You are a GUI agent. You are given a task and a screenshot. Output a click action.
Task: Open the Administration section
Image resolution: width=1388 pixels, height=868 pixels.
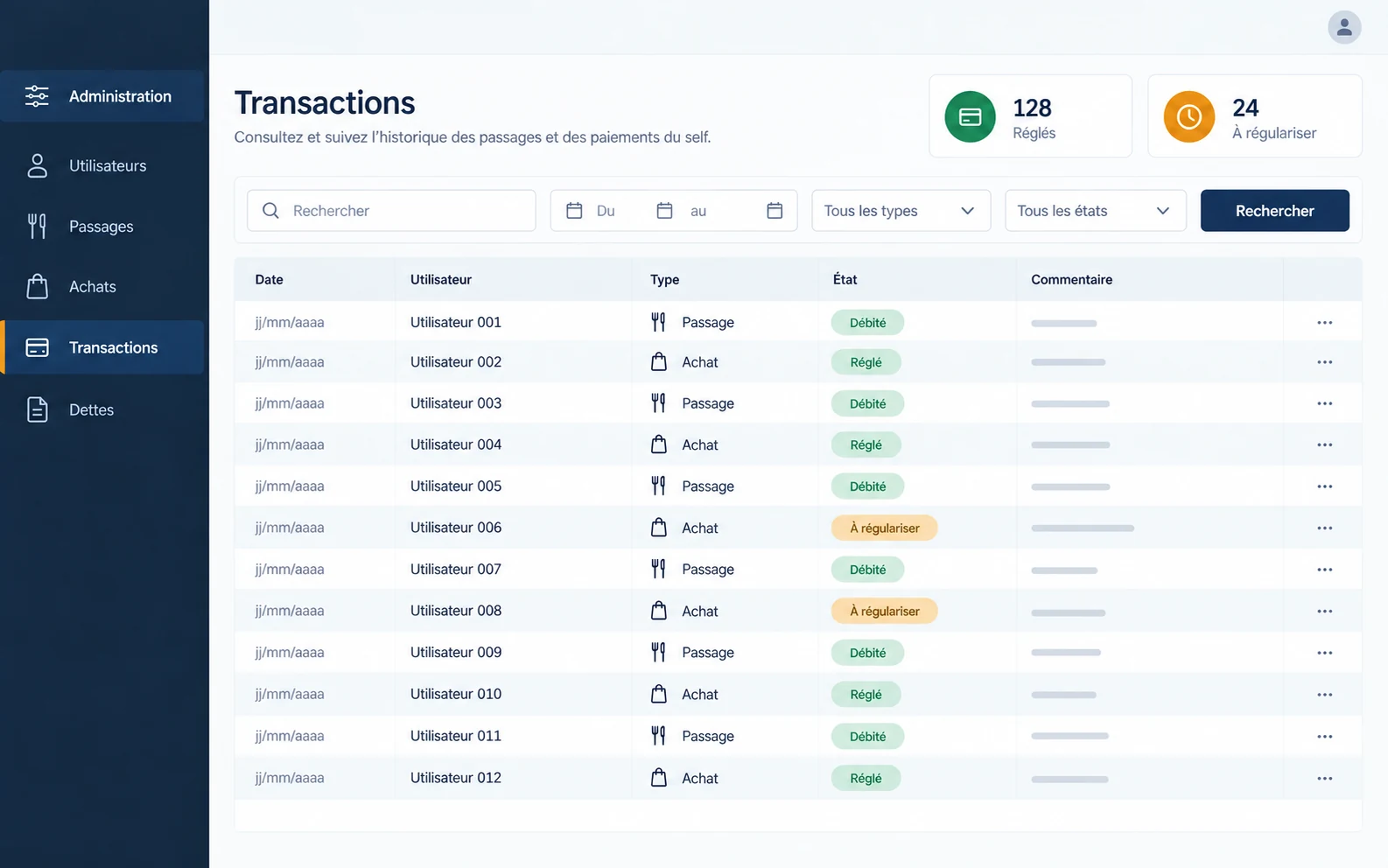coord(102,96)
